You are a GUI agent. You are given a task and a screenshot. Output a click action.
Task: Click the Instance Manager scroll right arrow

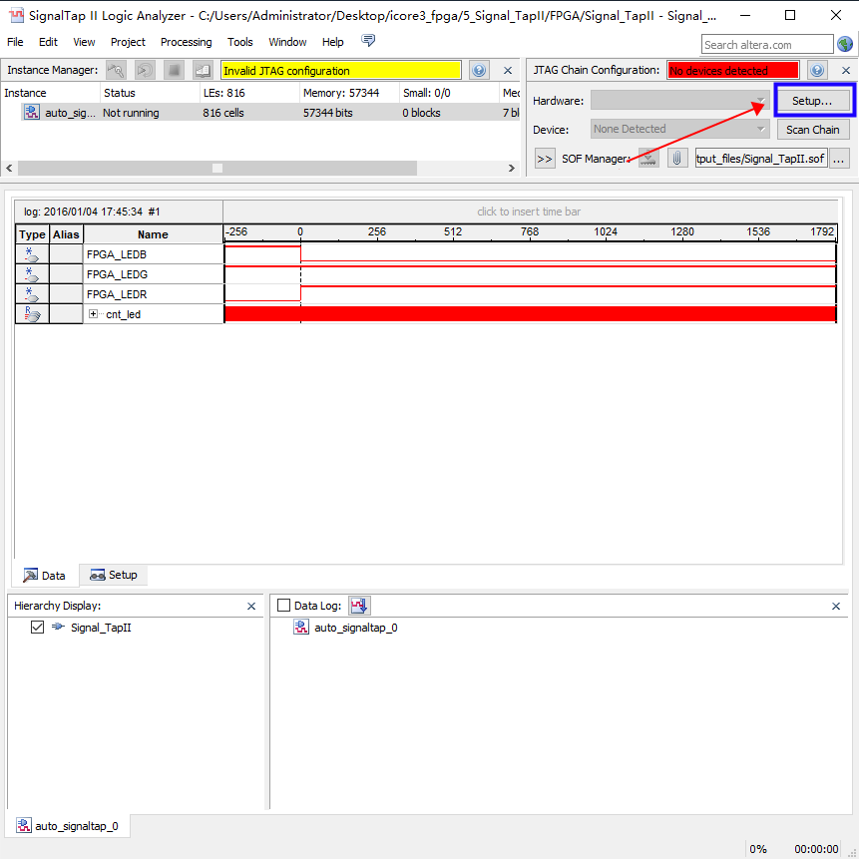point(512,168)
